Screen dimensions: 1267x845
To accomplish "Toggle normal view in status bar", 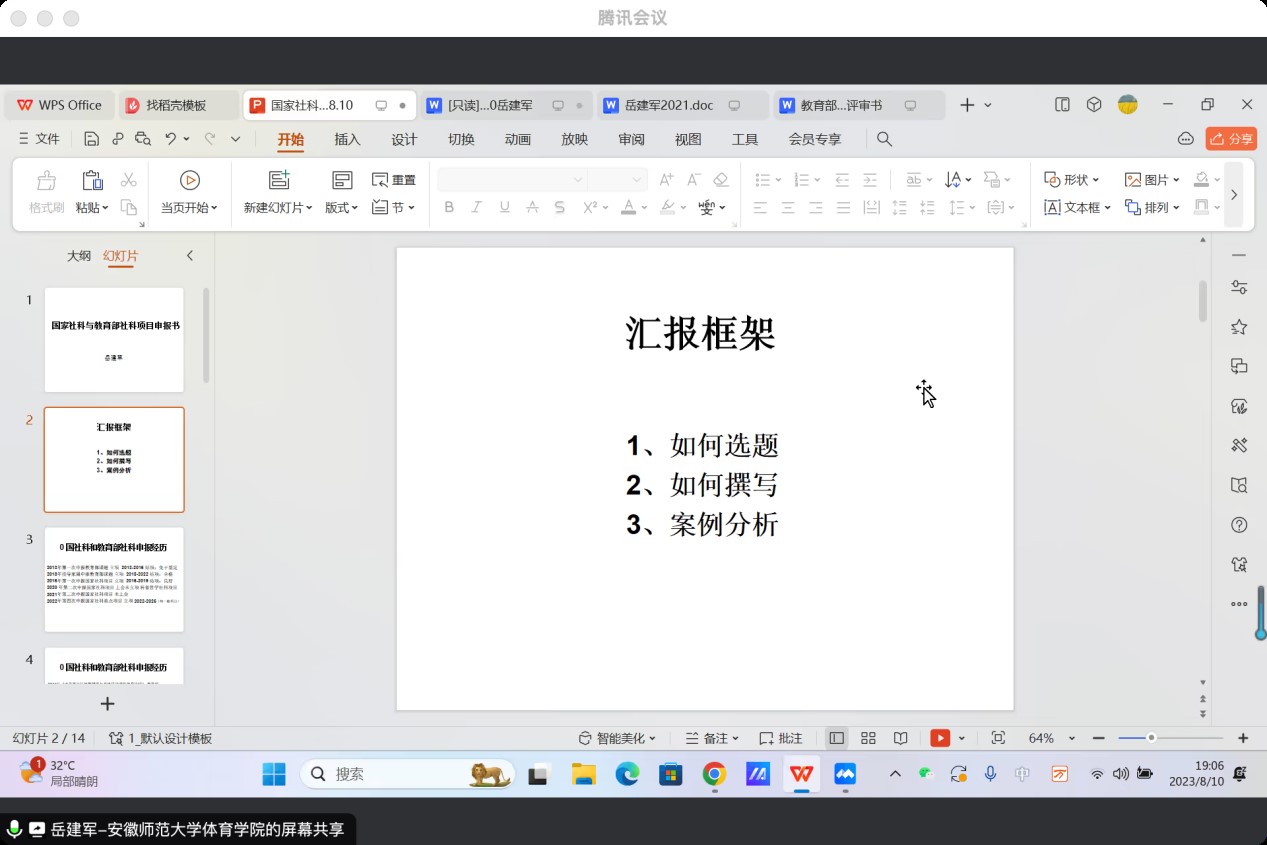I will click(x=836, y=738).
